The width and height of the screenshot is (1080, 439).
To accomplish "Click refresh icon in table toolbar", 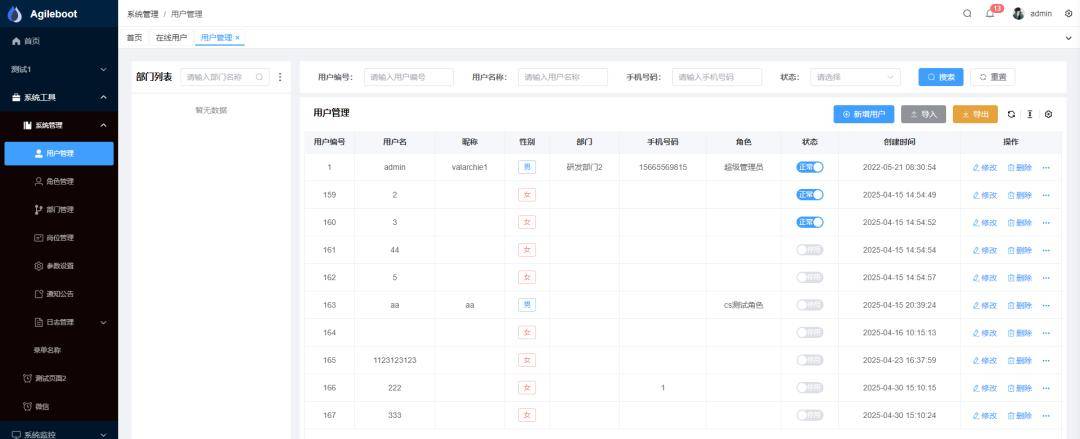I will (x=1011, y=114).
